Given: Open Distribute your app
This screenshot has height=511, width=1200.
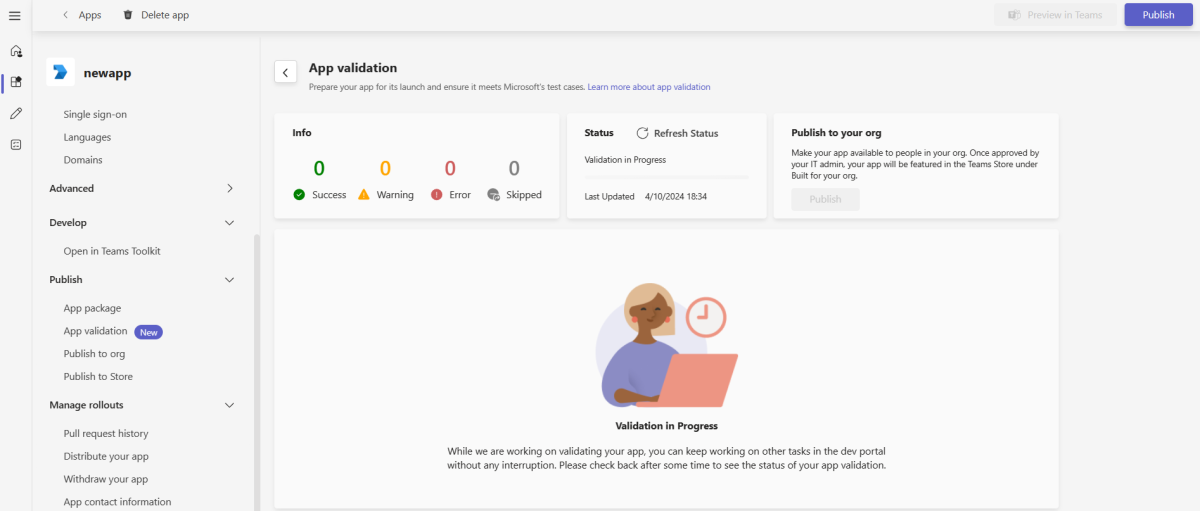Looking at the screenshot, I should click(x=106, y=456).
